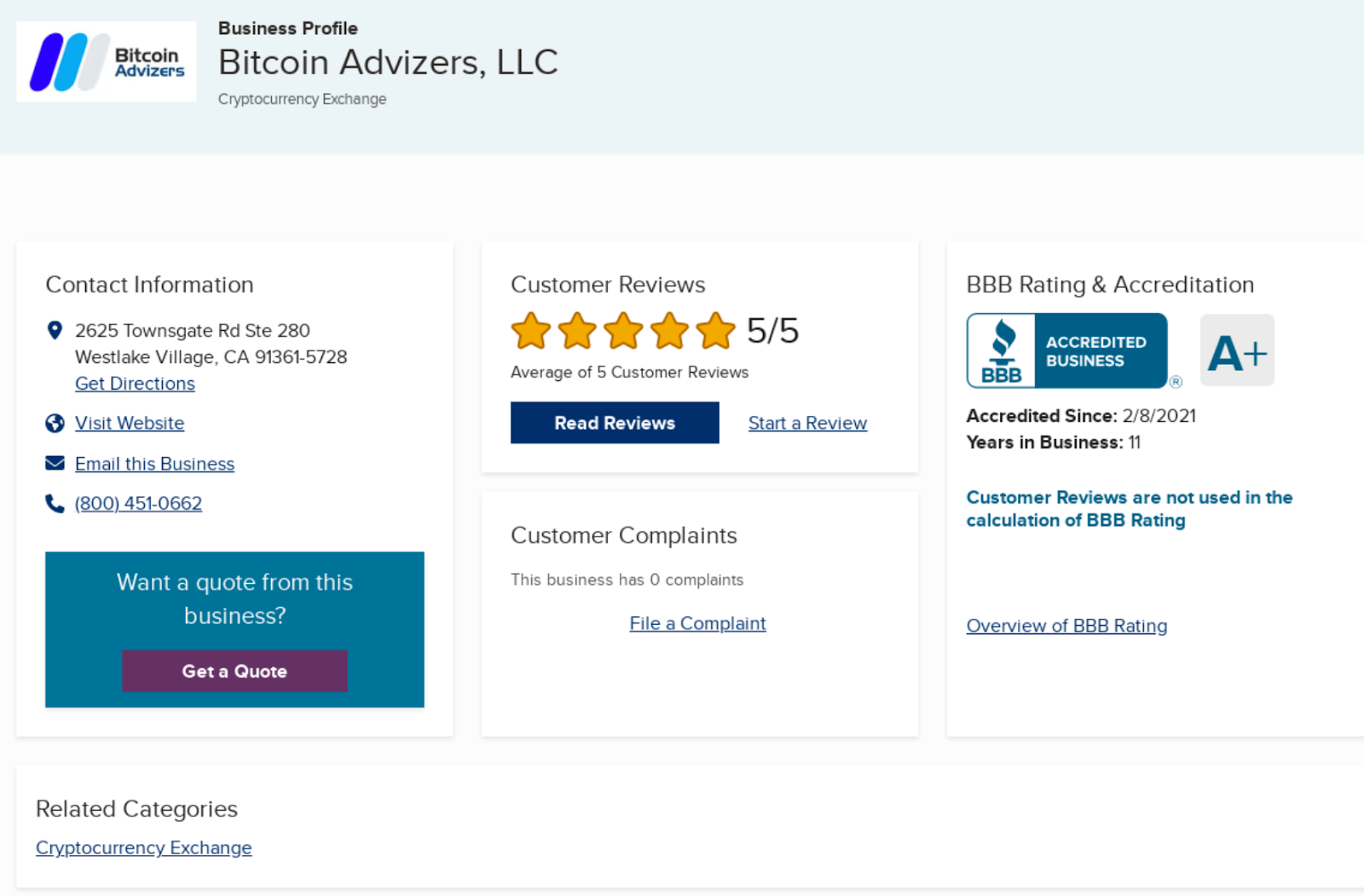Click the globe website icon
This screenshot has width=1364, height=896.
tap(55, 423)
